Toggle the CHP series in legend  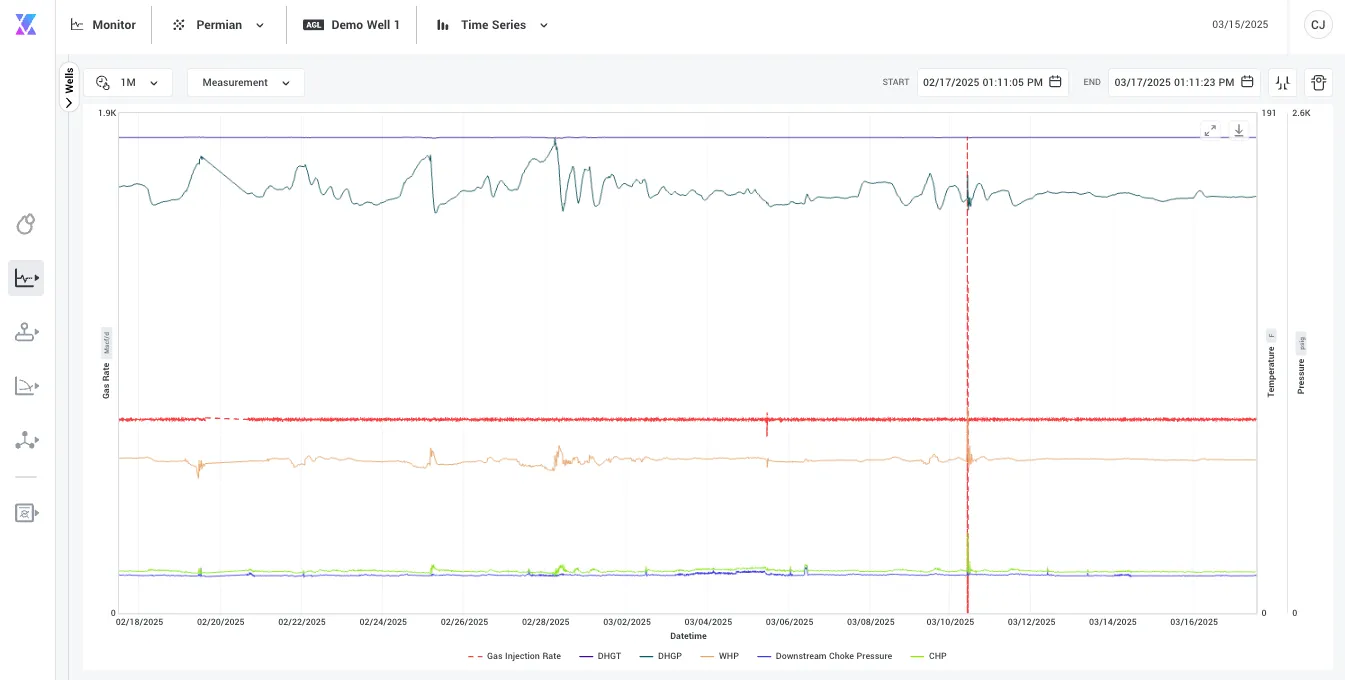coord(927,656)
